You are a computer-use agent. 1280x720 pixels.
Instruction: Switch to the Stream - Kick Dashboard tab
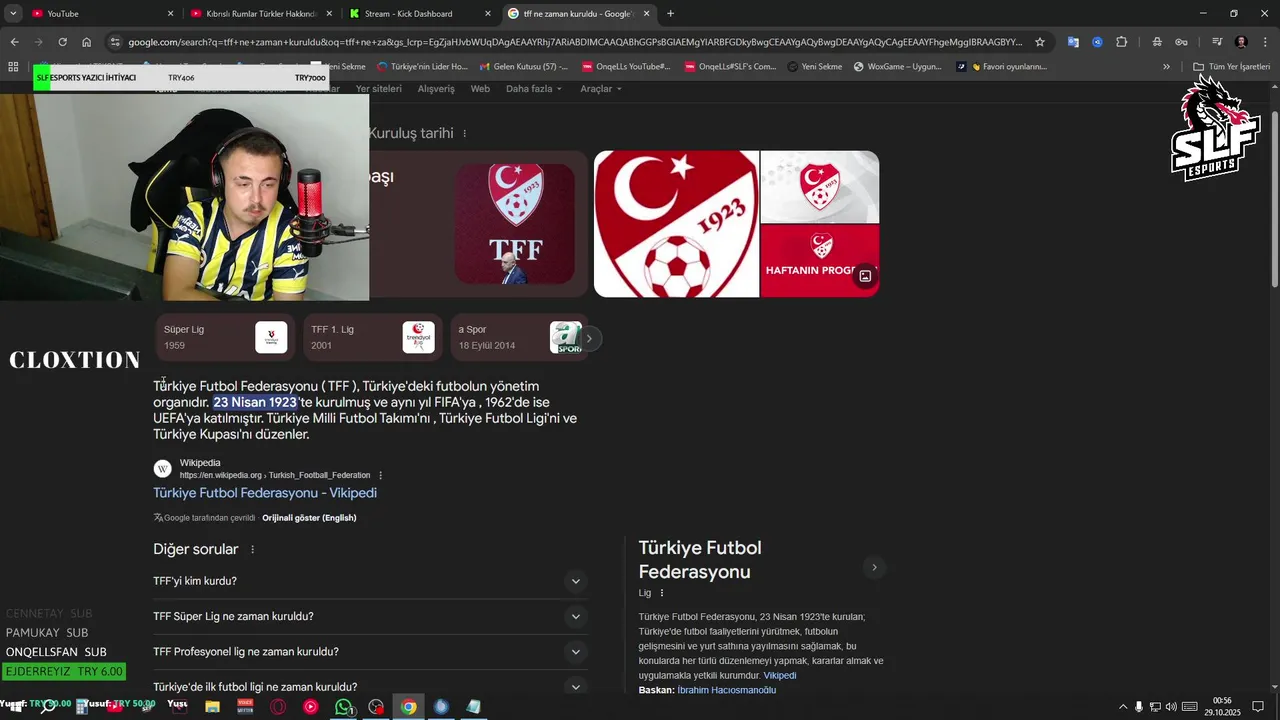point(419,14)
